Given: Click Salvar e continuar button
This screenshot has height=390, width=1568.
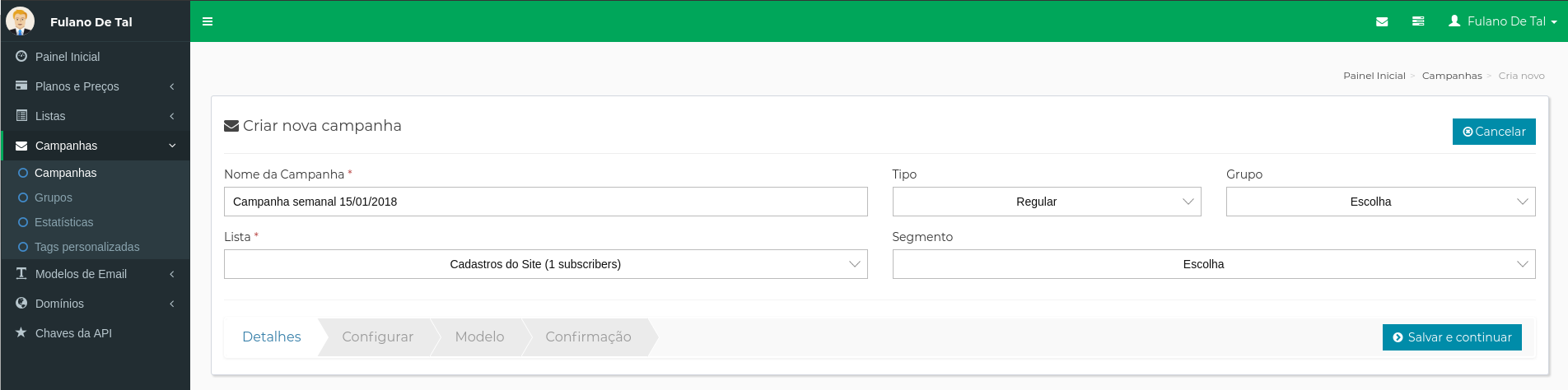Looking at the screenshot, I should (1452, 337).
